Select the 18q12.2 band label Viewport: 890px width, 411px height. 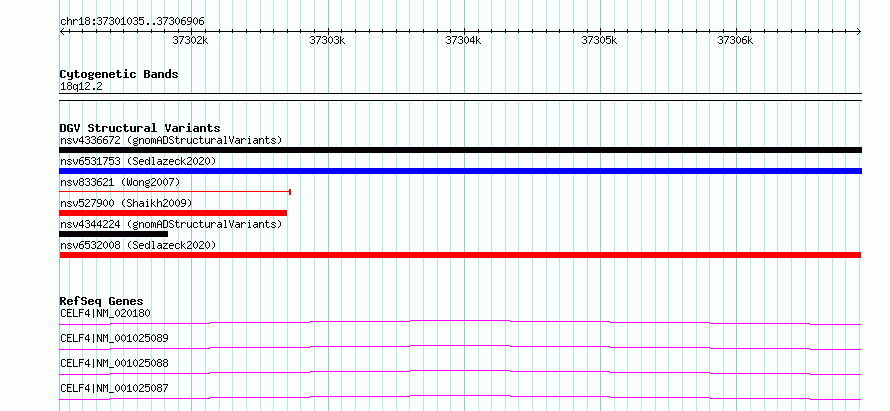(x=81, y=87)
